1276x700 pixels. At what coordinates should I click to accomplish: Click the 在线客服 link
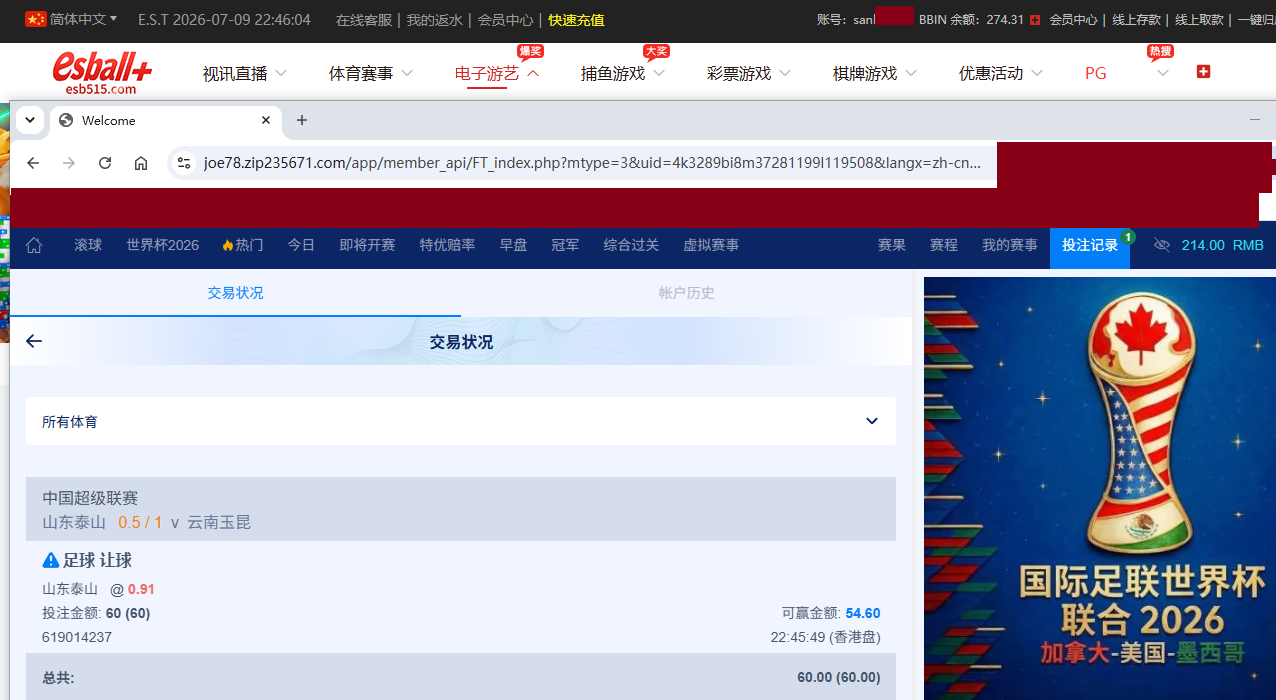tap(364, 20)
